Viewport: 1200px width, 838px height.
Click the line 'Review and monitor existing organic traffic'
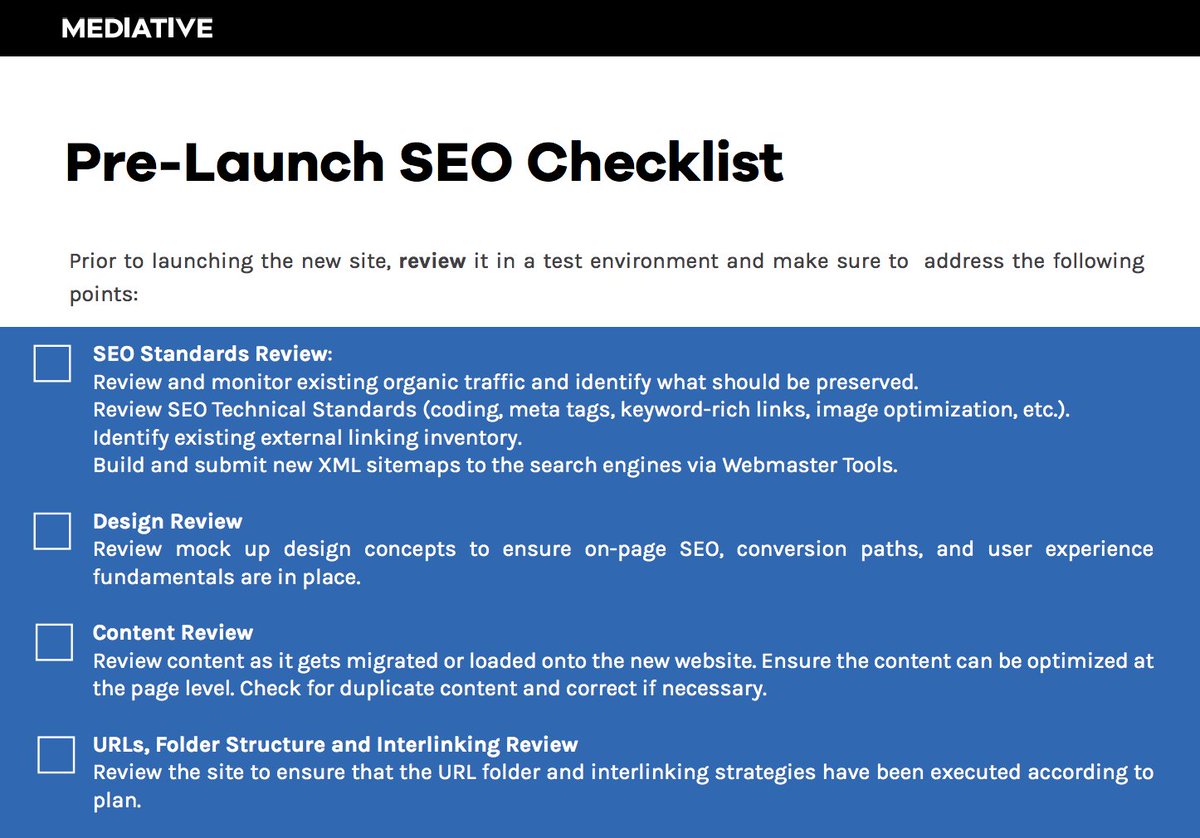point(506,382)
